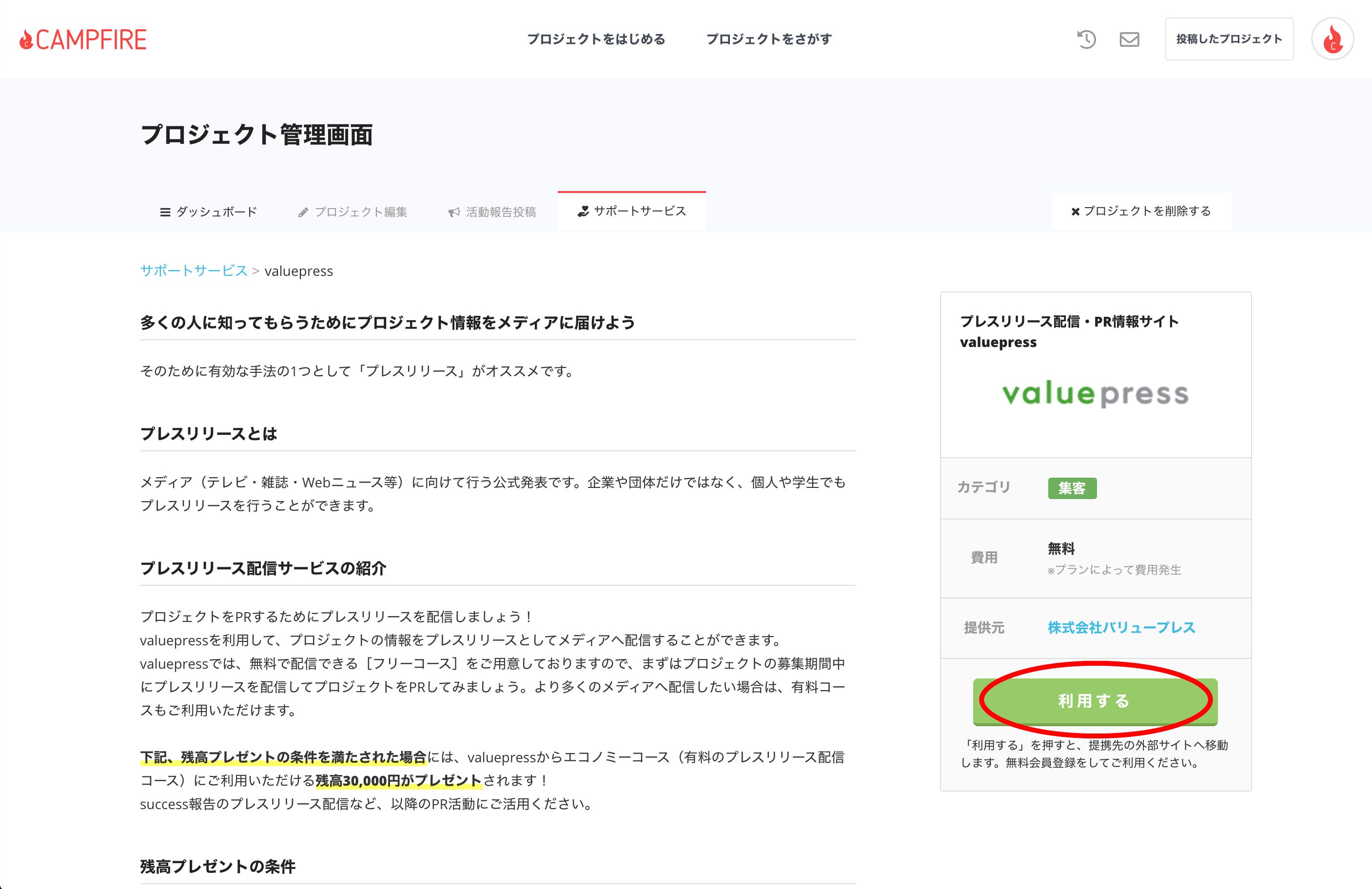Click the pencil icon on プロジェクト編集
Image resolution: width=1372 pixels, height=889 pixels.
point(303,212)
